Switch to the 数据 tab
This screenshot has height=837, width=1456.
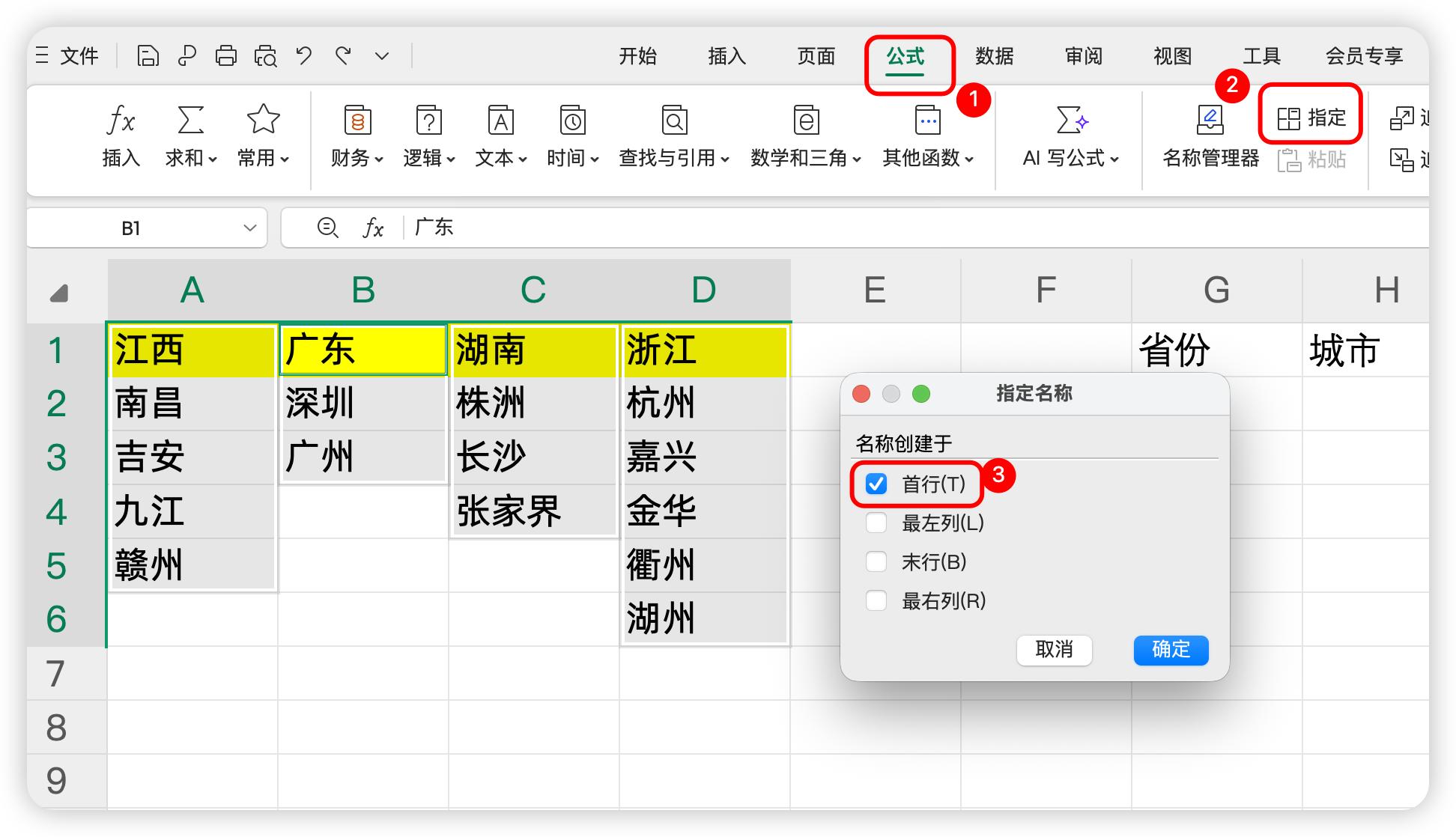pos(994,56)
